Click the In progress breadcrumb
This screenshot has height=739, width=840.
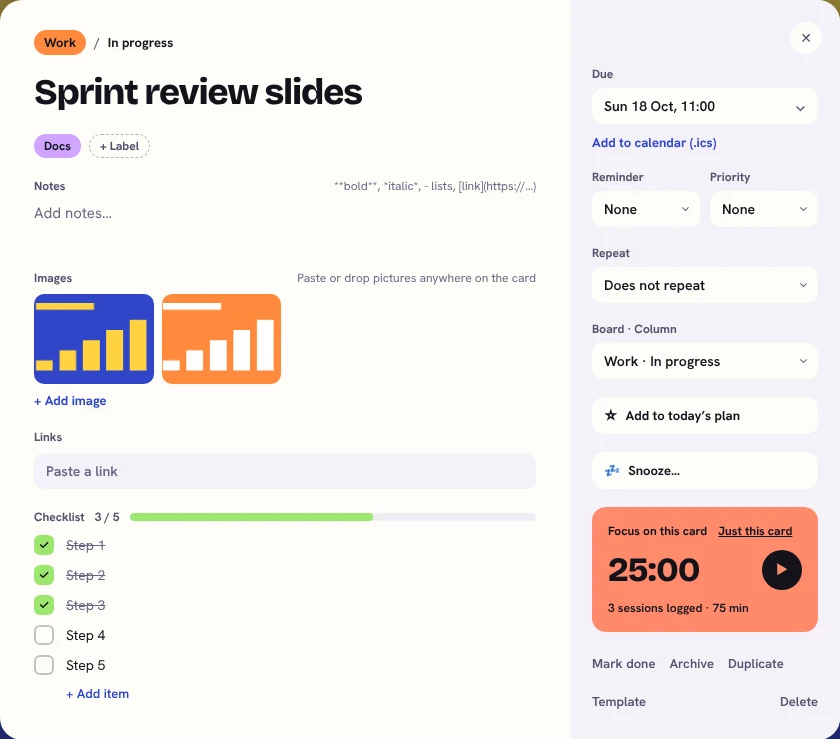tap(140, 43)
